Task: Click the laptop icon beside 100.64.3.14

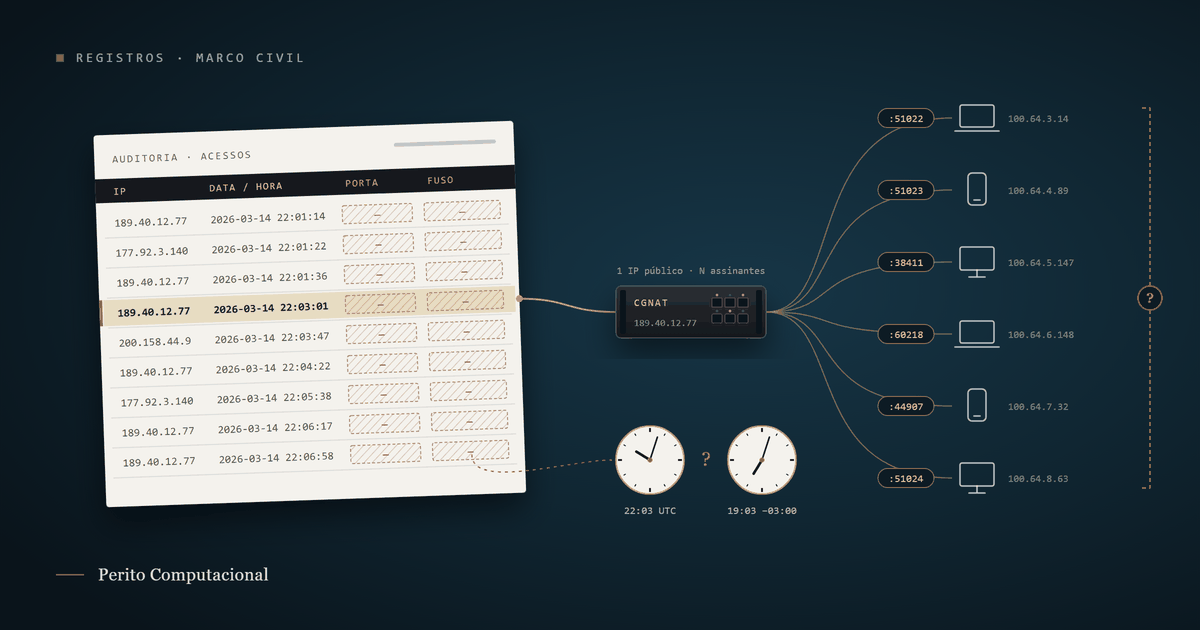Action: pos(977,118)
